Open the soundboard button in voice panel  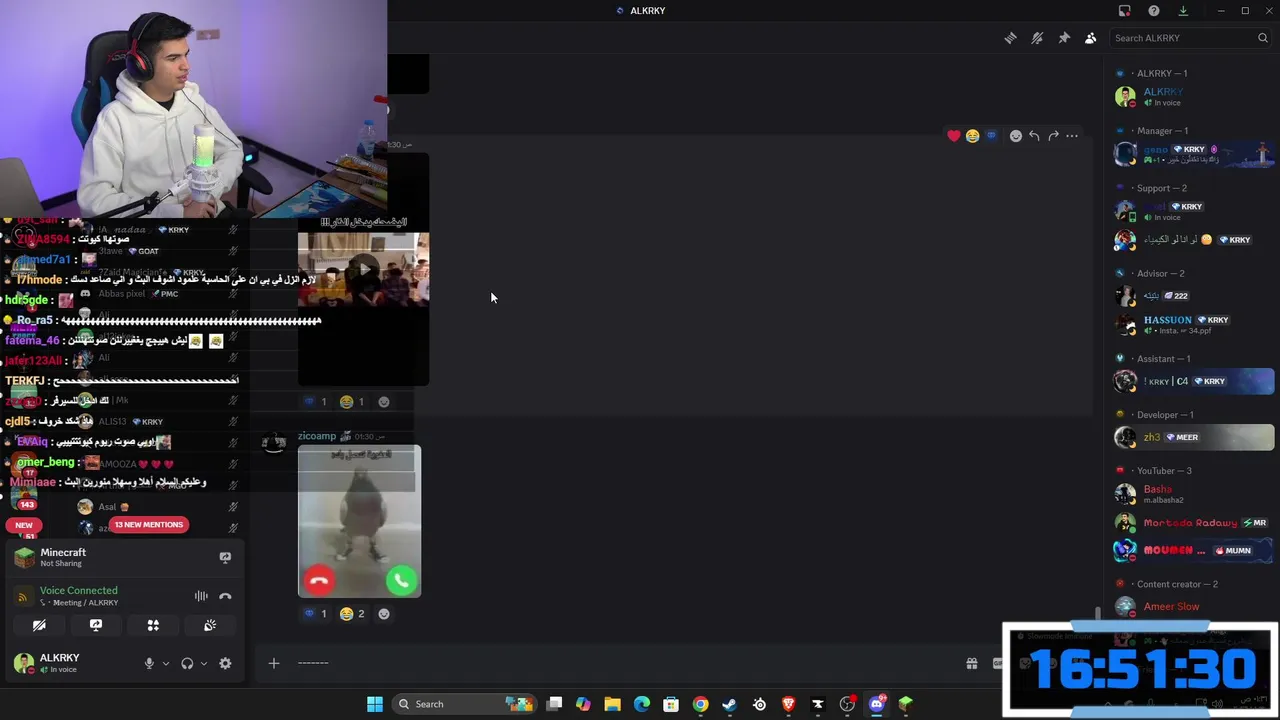click(x=210, y=625)
